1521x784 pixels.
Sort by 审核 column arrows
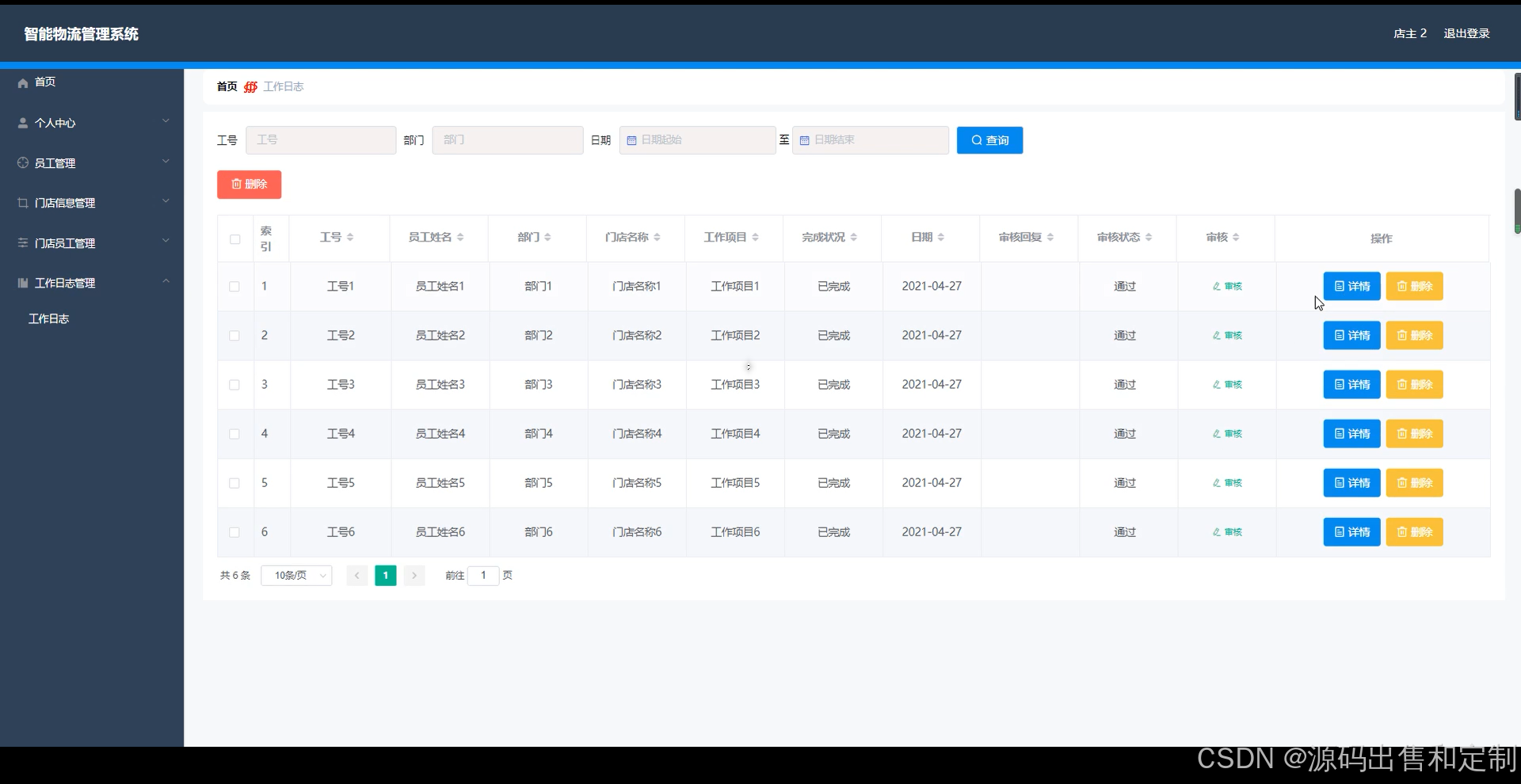point(1235,238)
